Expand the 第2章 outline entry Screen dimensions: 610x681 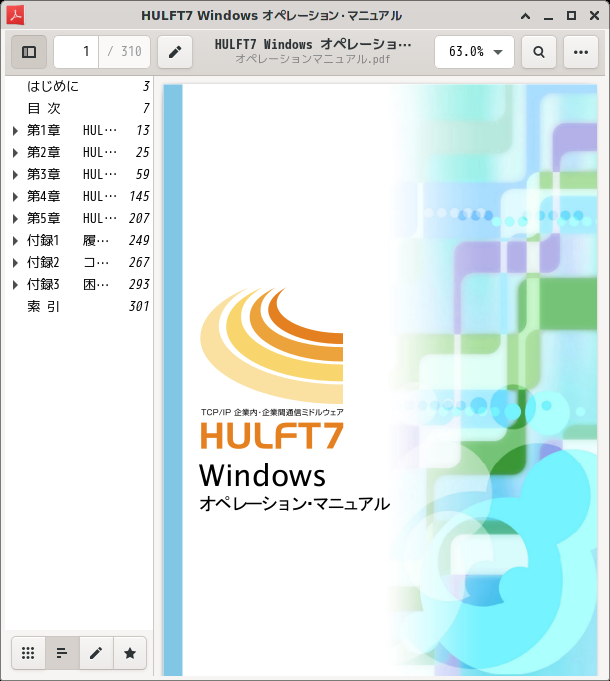click(15, 152)
